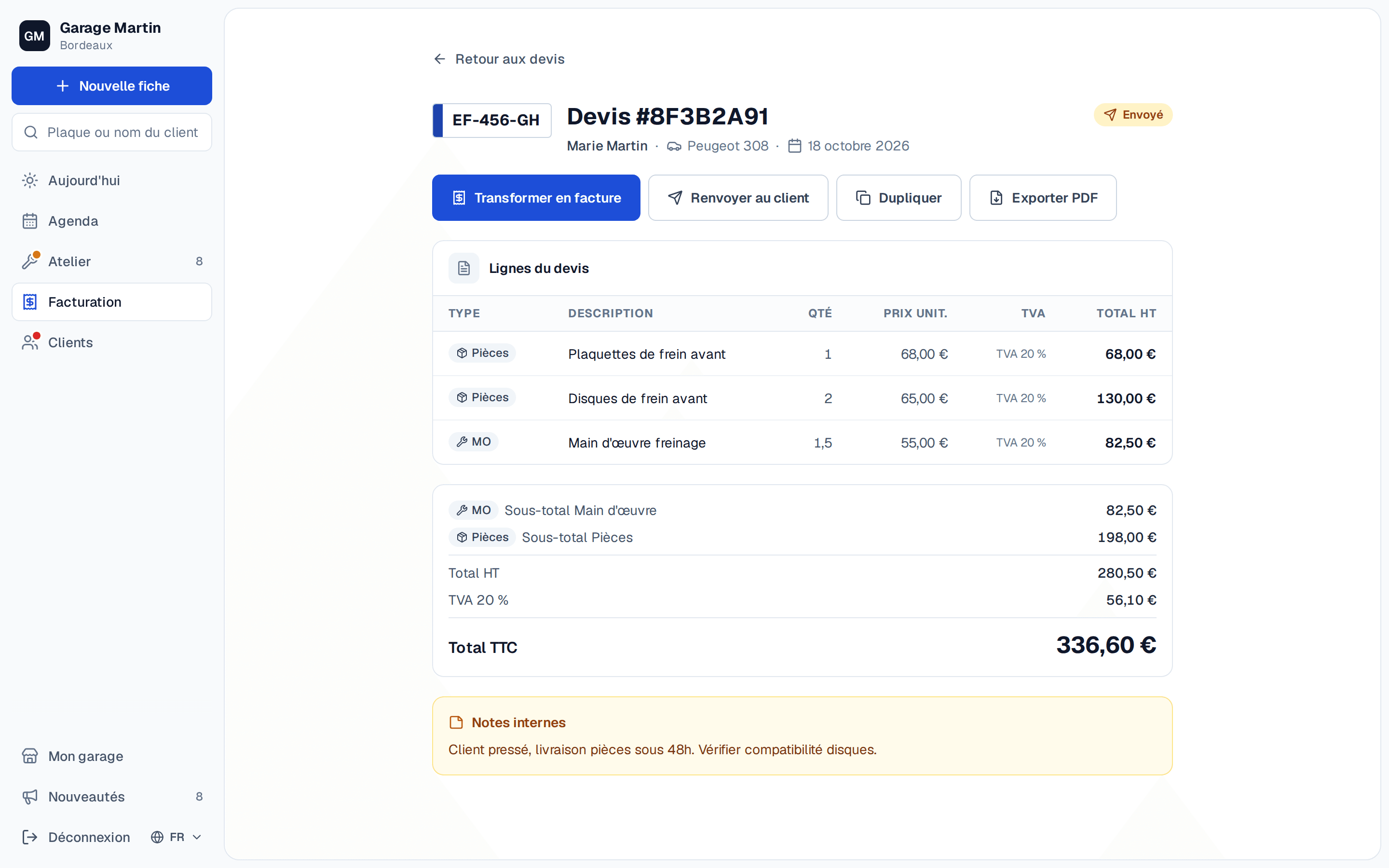Go to the Atelier menu item
The width and height of the screenshot is (1389, 868).
point(112,261)
